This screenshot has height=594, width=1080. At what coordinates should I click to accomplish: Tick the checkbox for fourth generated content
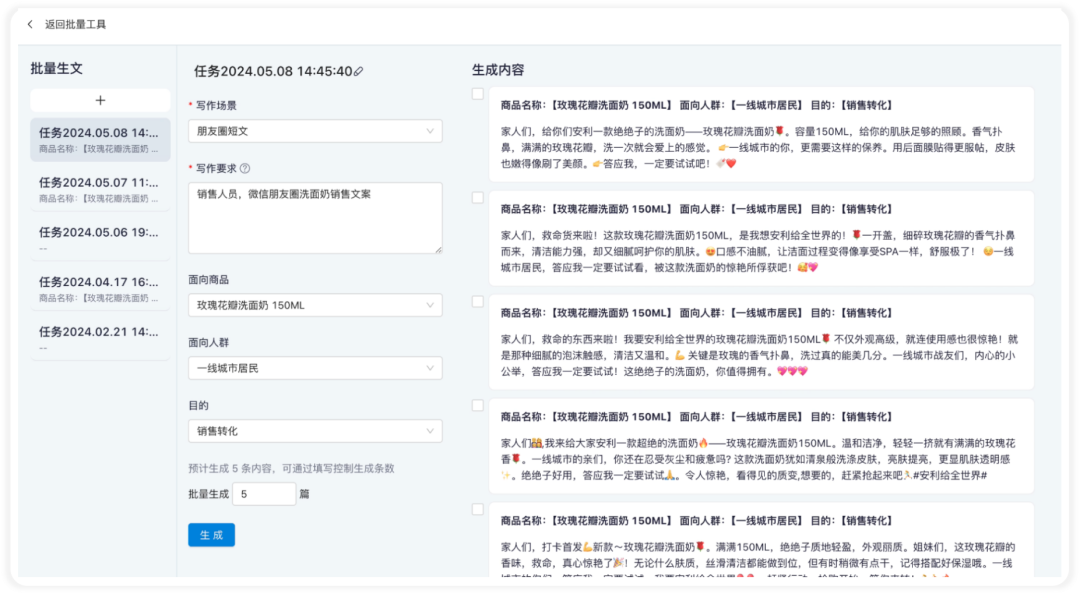point(477,405)
